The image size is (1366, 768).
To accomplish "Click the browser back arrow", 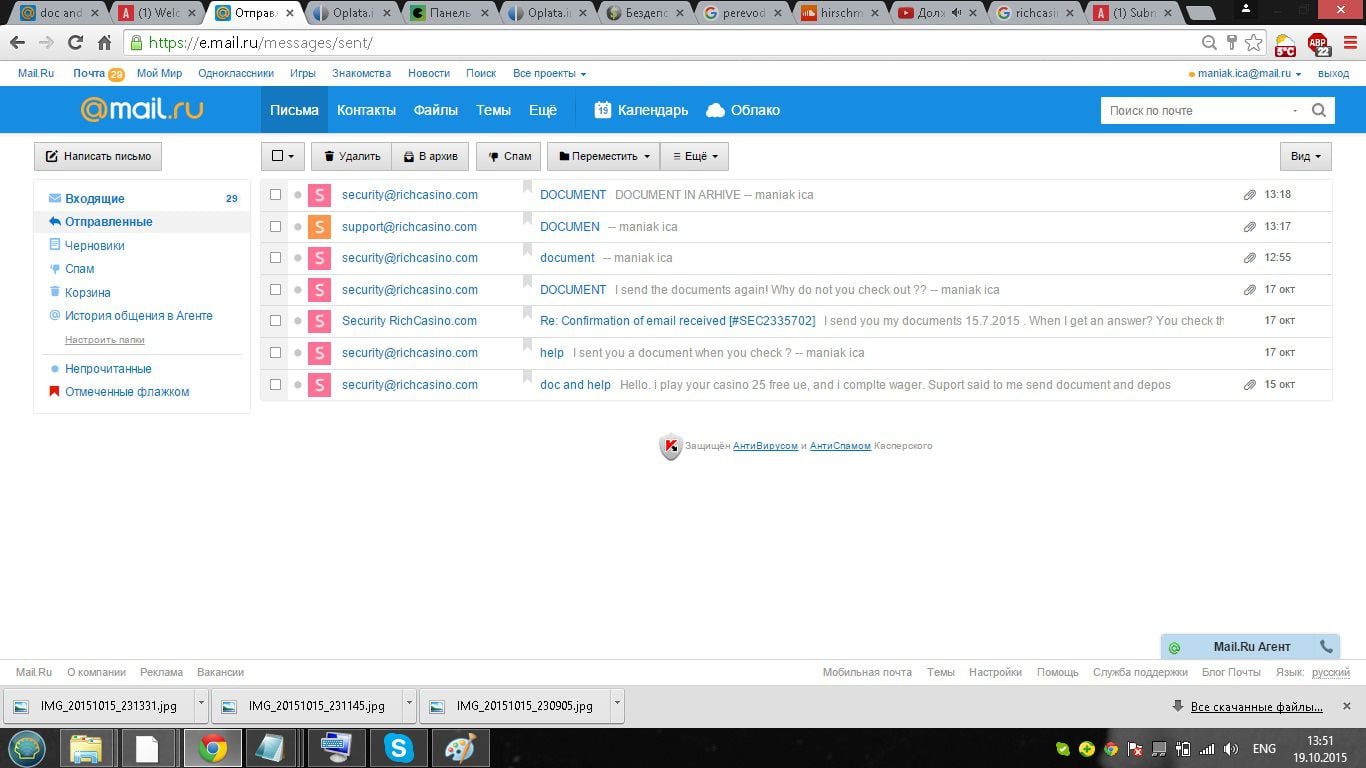I will (x=17, y=43).
